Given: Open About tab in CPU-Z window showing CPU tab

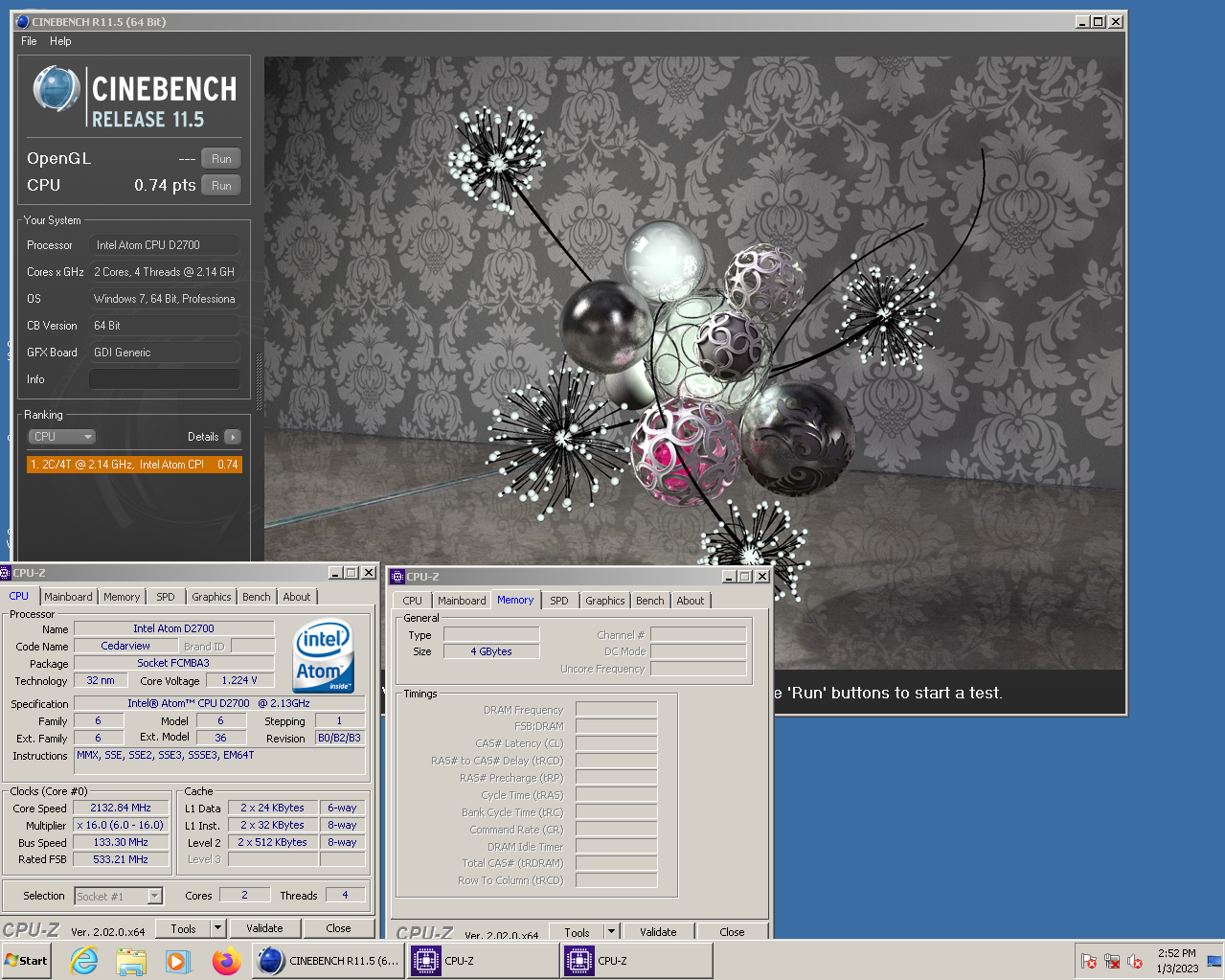Looking at the screenshot, I should 297,597.
